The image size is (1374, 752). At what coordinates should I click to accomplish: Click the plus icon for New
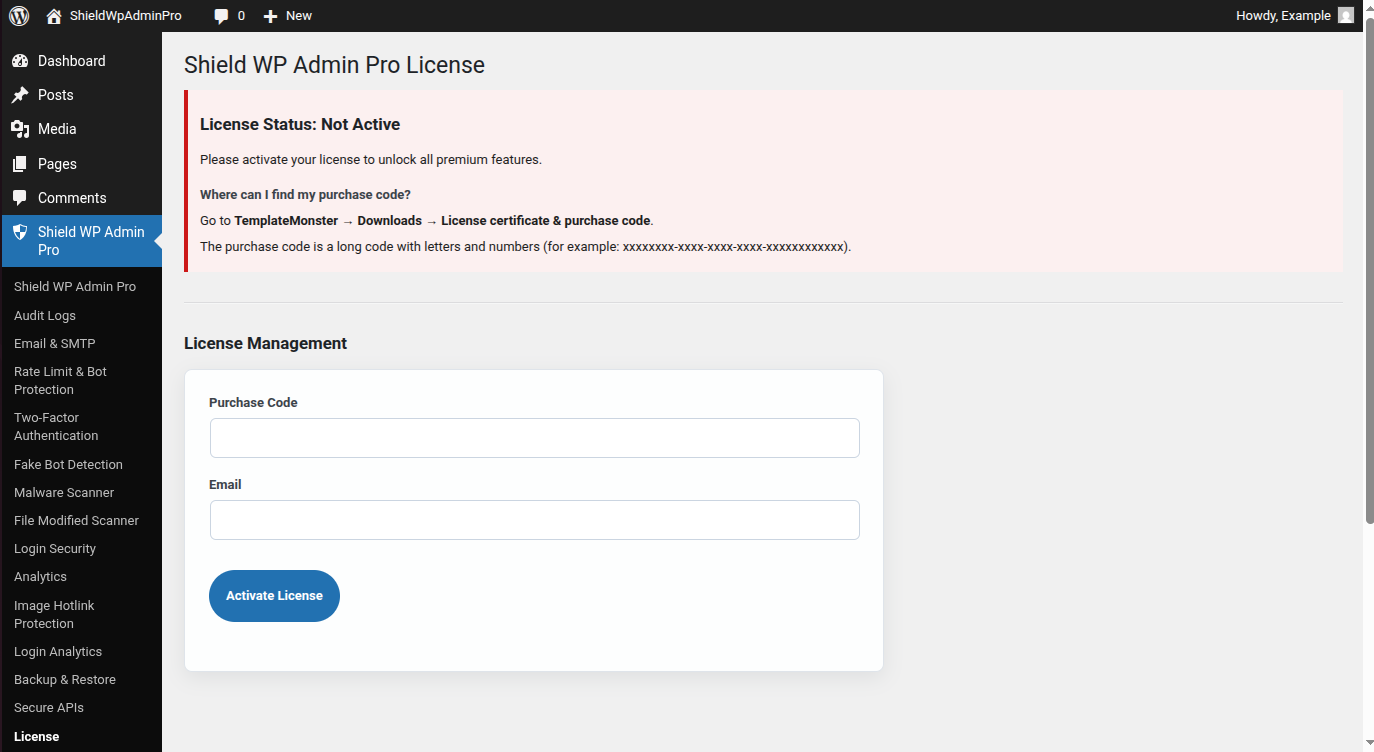coord(270,16)
